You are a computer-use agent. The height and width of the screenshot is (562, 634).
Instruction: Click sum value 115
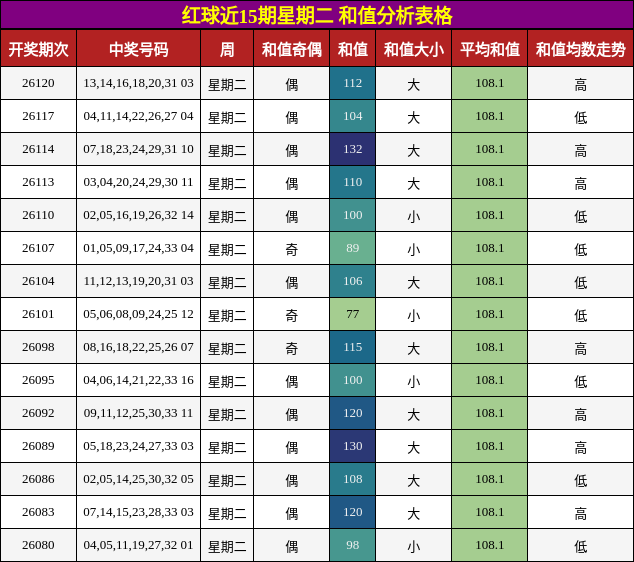click(353, 347)
